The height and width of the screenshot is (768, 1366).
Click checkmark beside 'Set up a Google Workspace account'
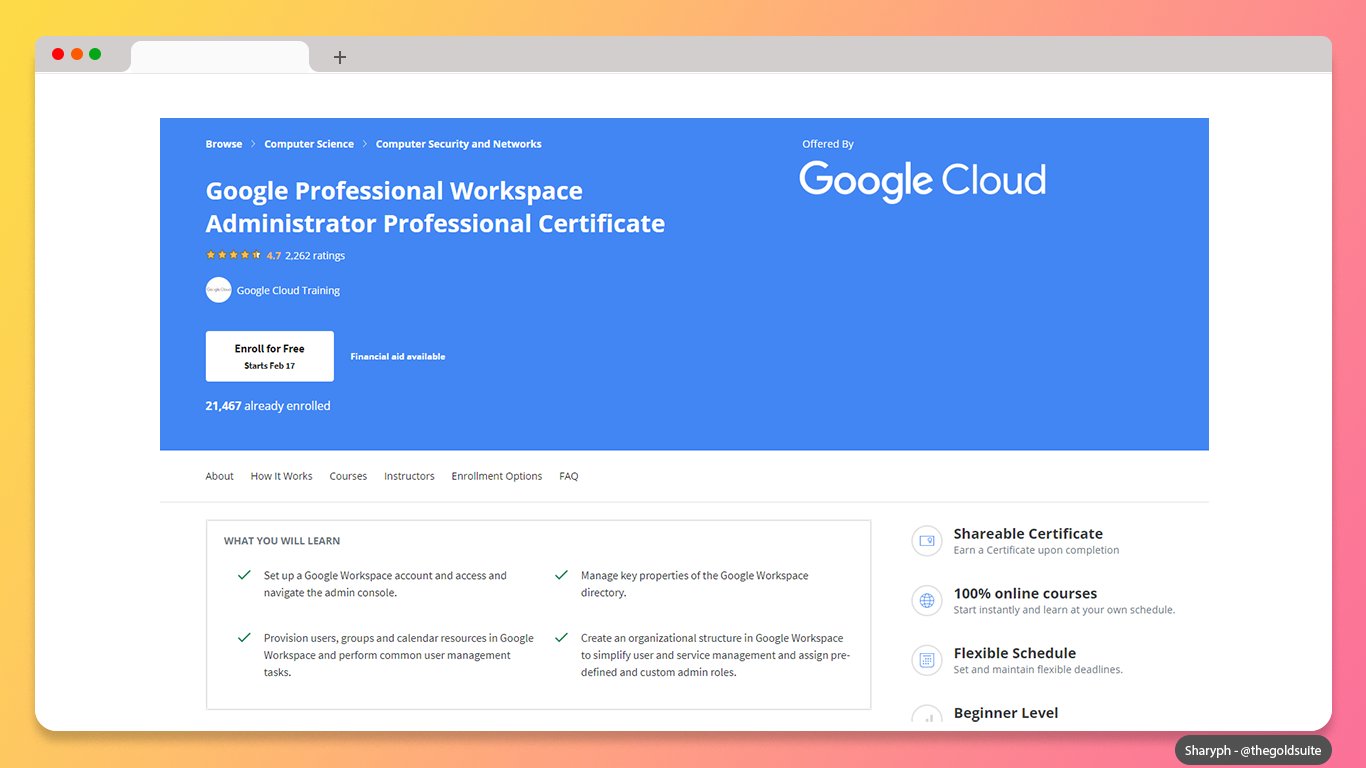tap(244, 575)
